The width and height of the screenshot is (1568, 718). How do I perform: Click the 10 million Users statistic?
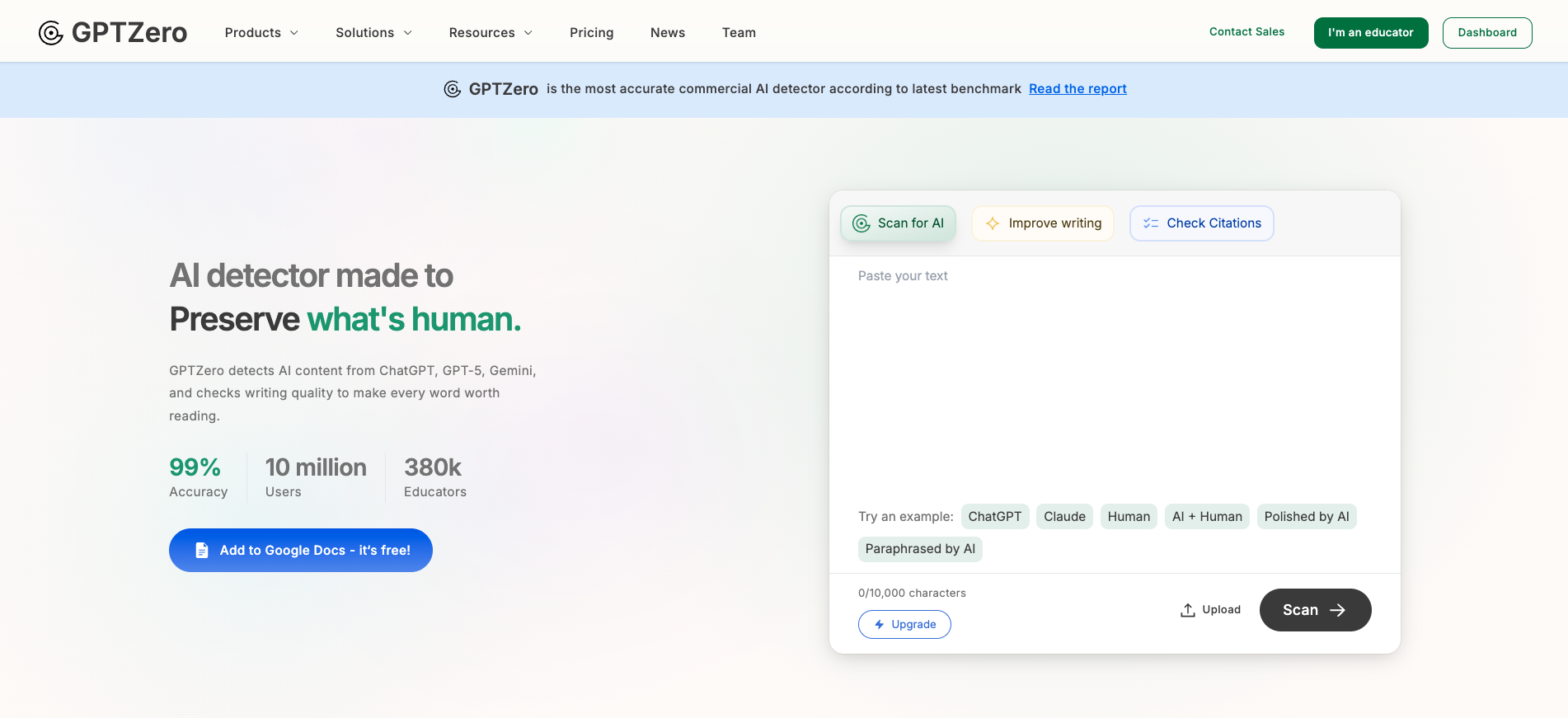316,477
